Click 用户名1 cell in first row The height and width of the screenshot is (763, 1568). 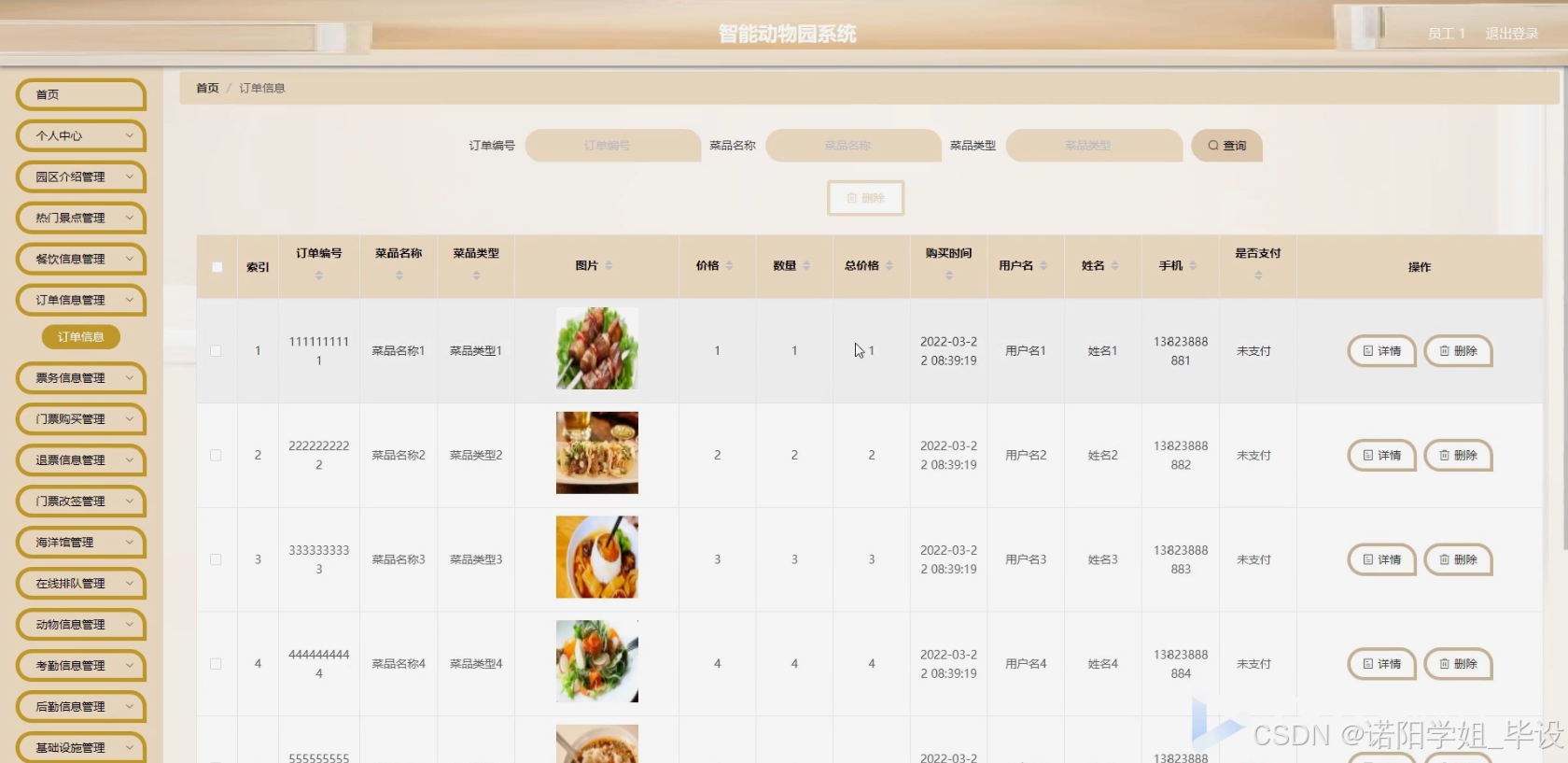(1026, 351)
